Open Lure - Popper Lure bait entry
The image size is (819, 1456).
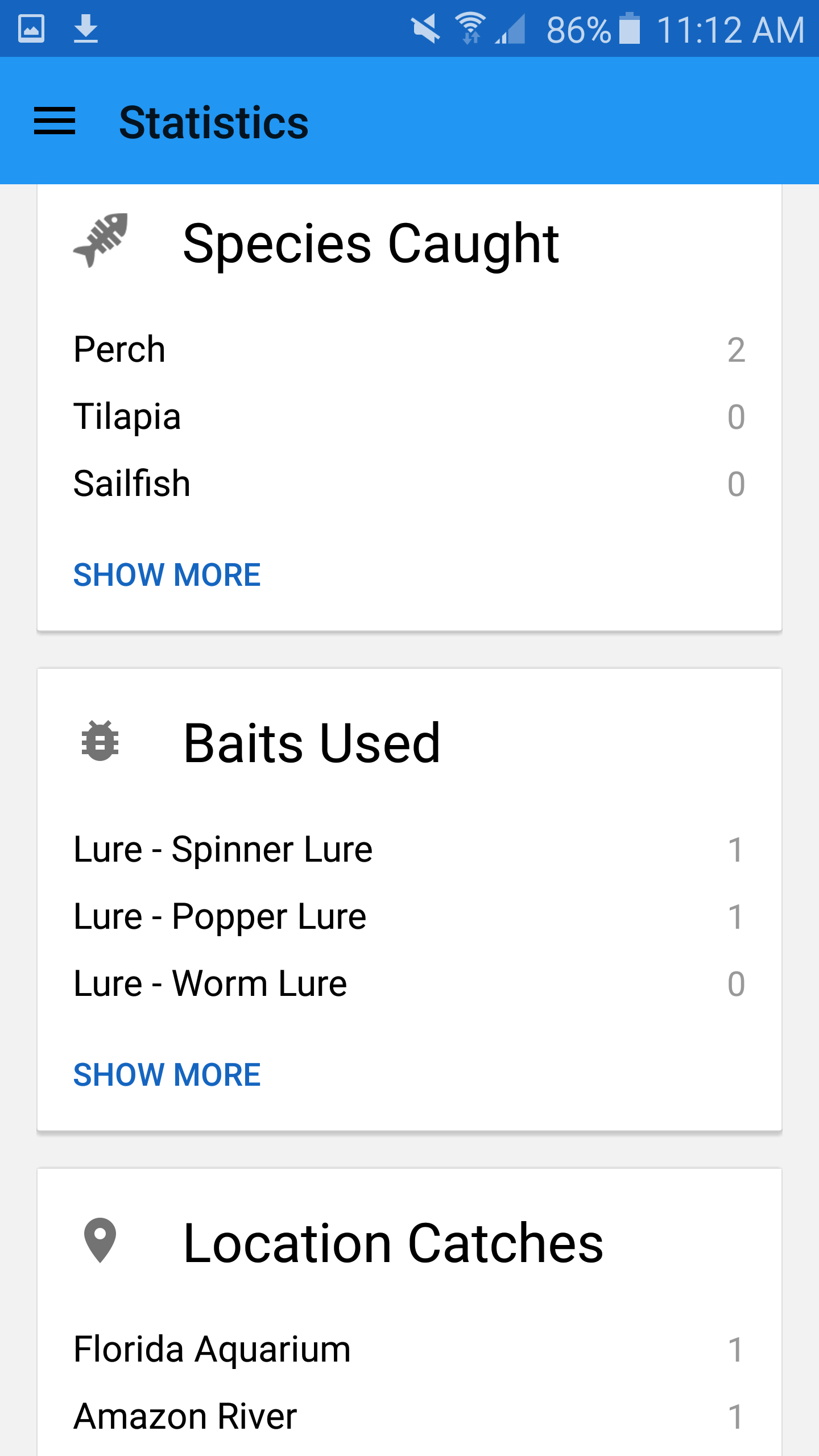coord(409,917)
